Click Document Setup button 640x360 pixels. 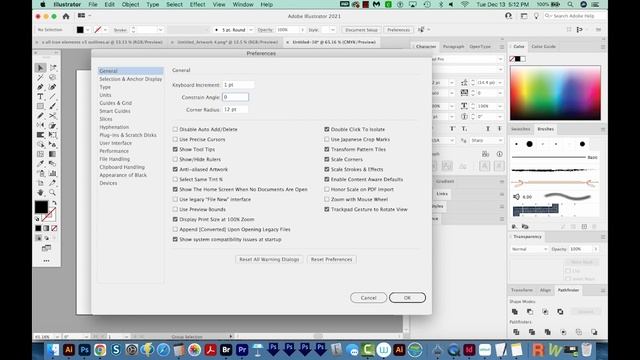tap(361, 30)
